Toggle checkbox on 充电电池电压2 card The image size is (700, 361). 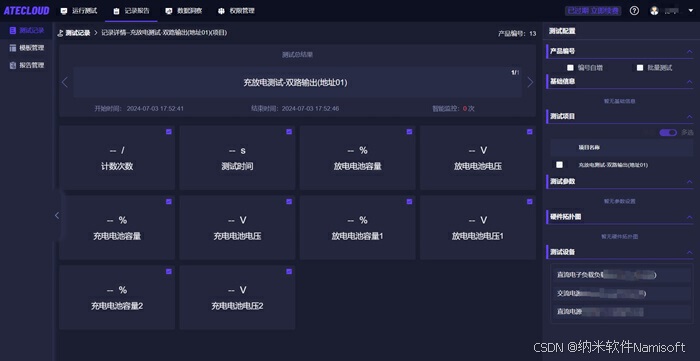(289, 271)
